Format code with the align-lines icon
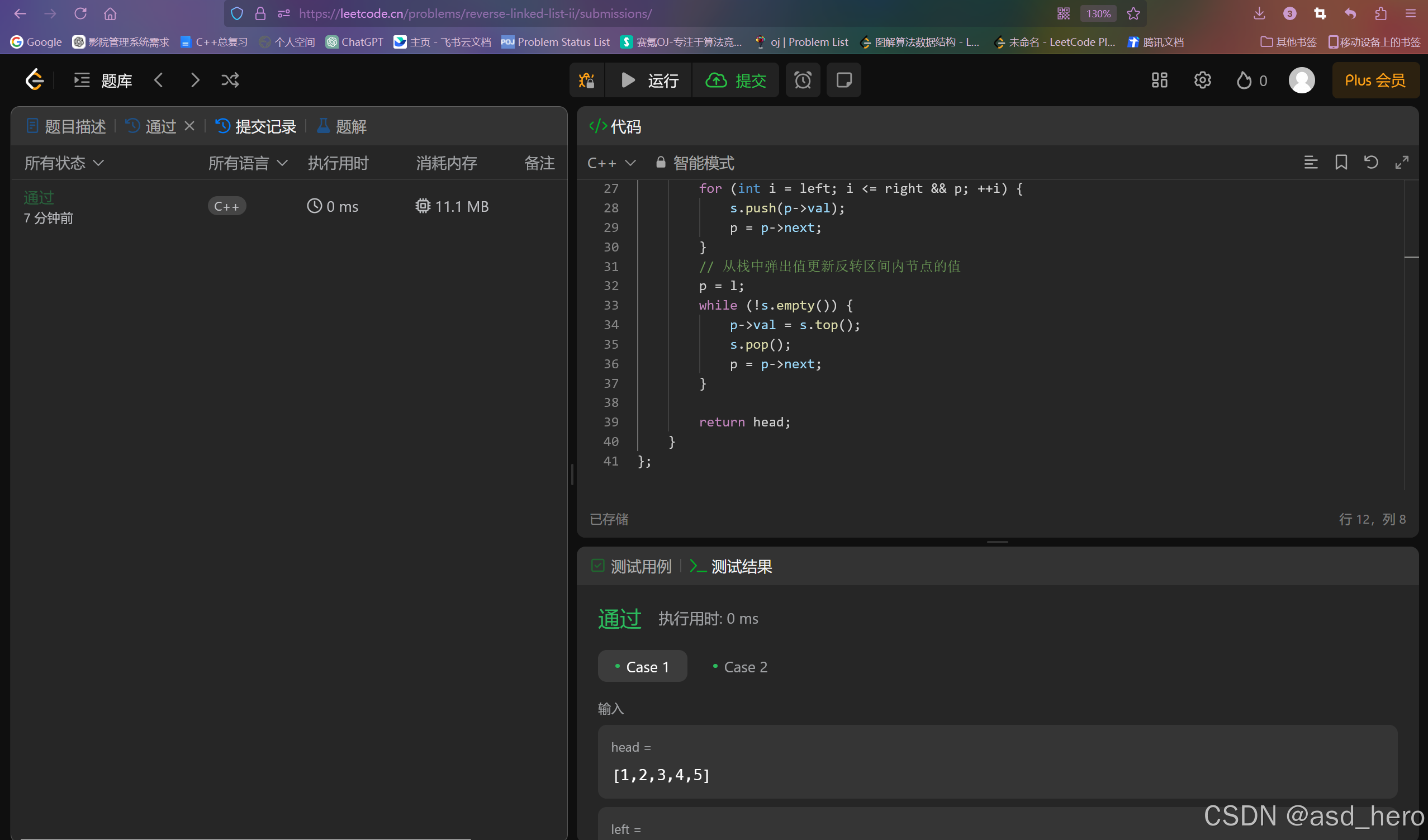Image resolution: width=1428 pixels, height=840 pixels. point(1310,163)
